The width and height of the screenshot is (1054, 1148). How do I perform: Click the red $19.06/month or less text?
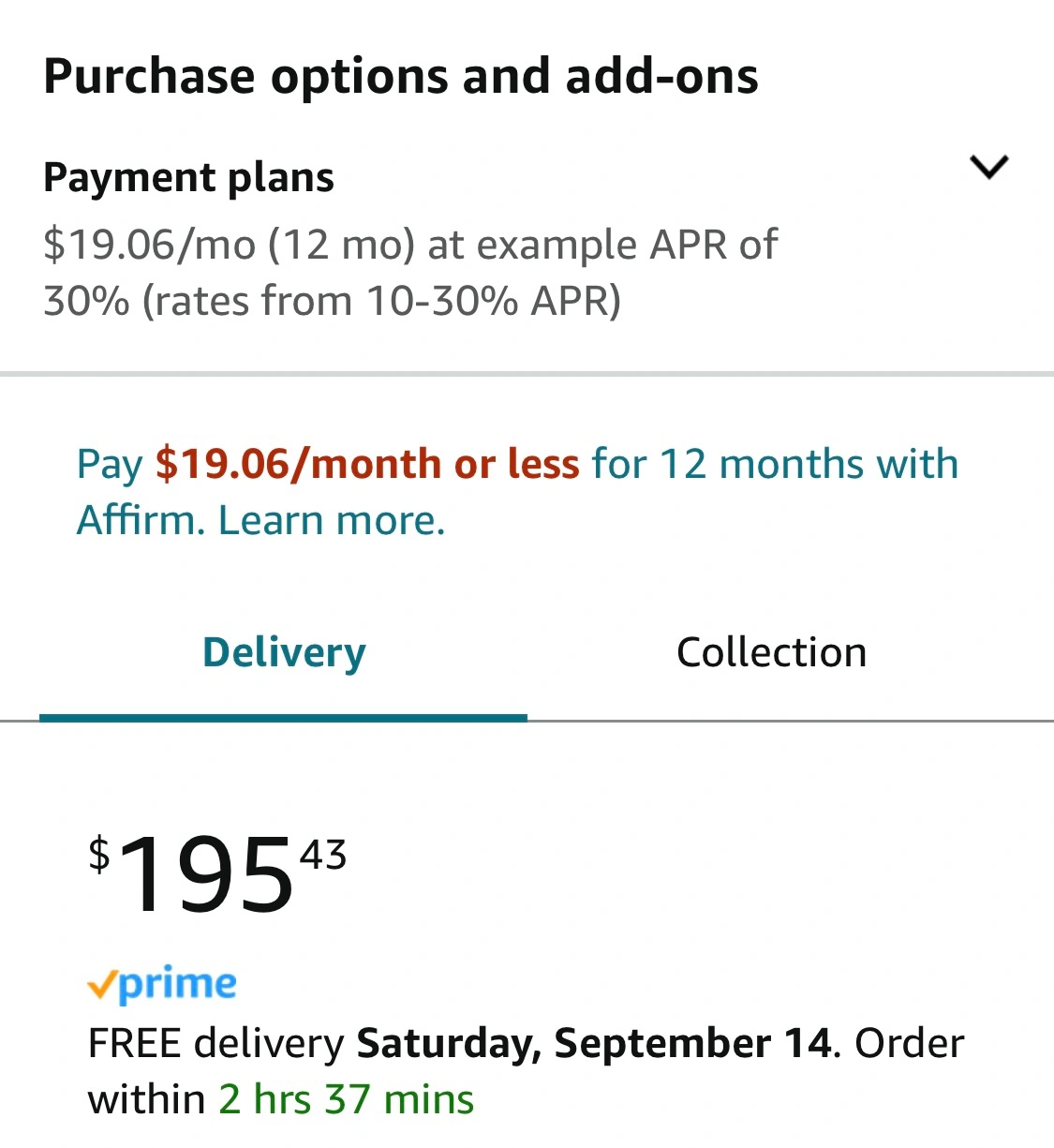point(366,465)
